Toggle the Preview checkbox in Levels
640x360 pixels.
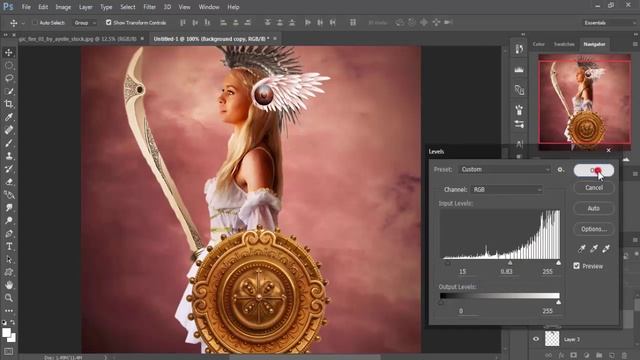coord(576,266)
